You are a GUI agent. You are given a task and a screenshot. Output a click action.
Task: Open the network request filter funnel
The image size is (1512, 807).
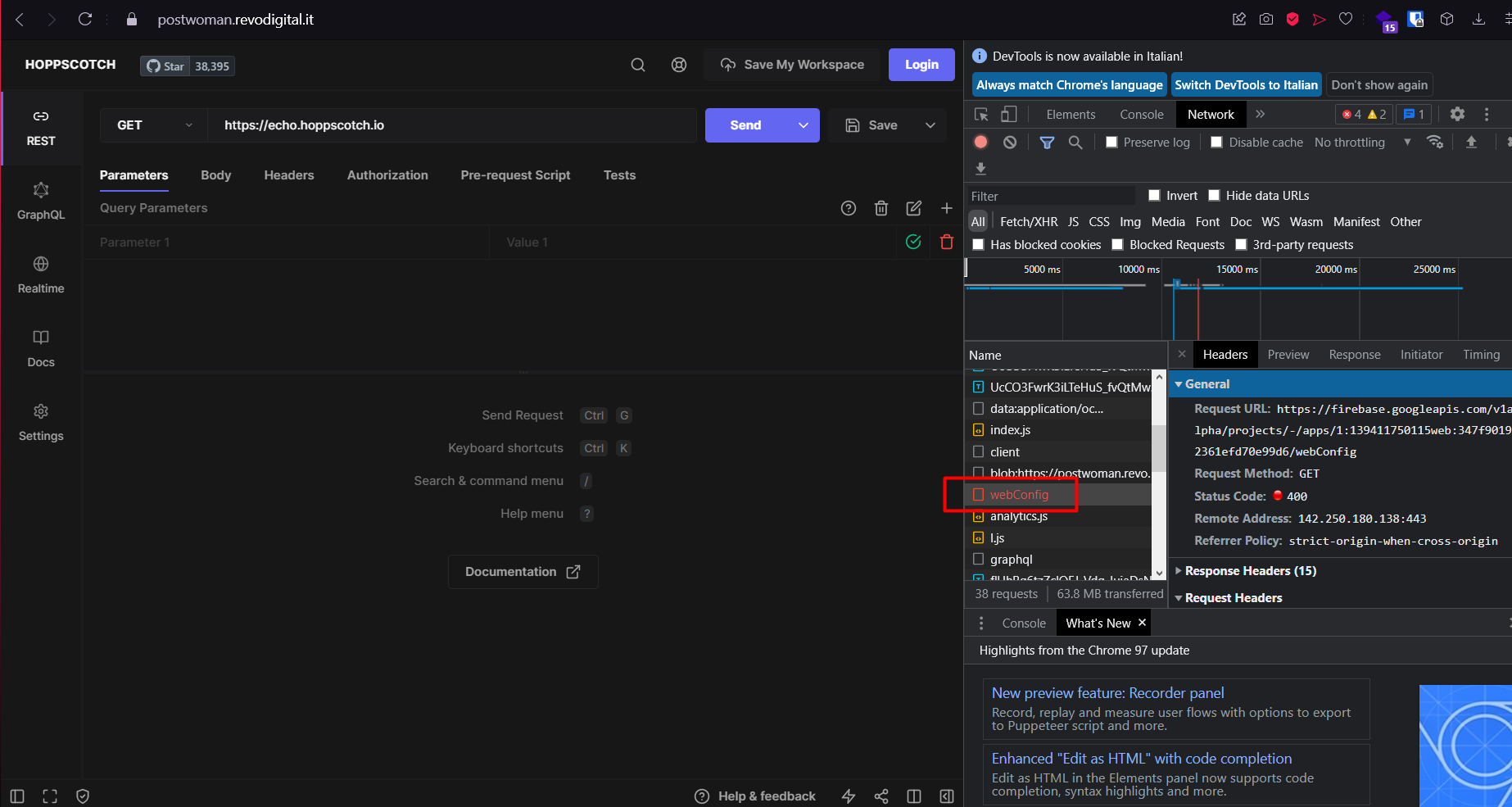[1046, 142]
